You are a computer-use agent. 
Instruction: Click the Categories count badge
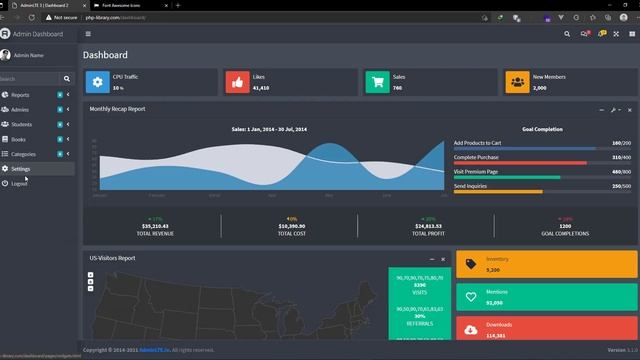[x=60, y=154]
